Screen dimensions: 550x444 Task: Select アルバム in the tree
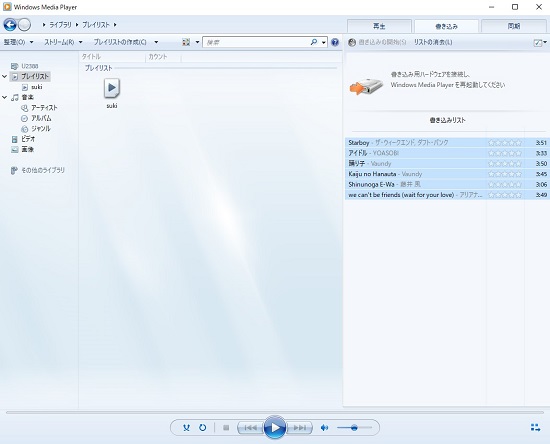[41, 118]
